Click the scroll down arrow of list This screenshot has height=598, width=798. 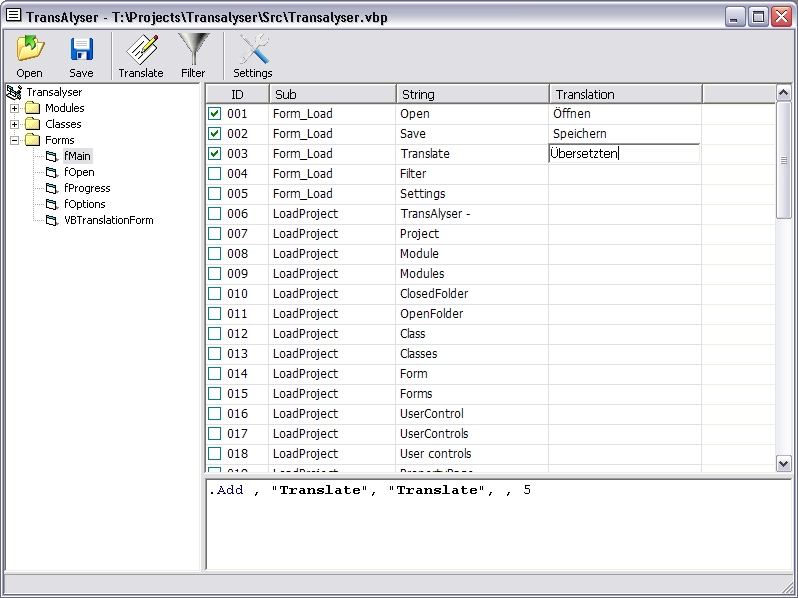[784, 463]
